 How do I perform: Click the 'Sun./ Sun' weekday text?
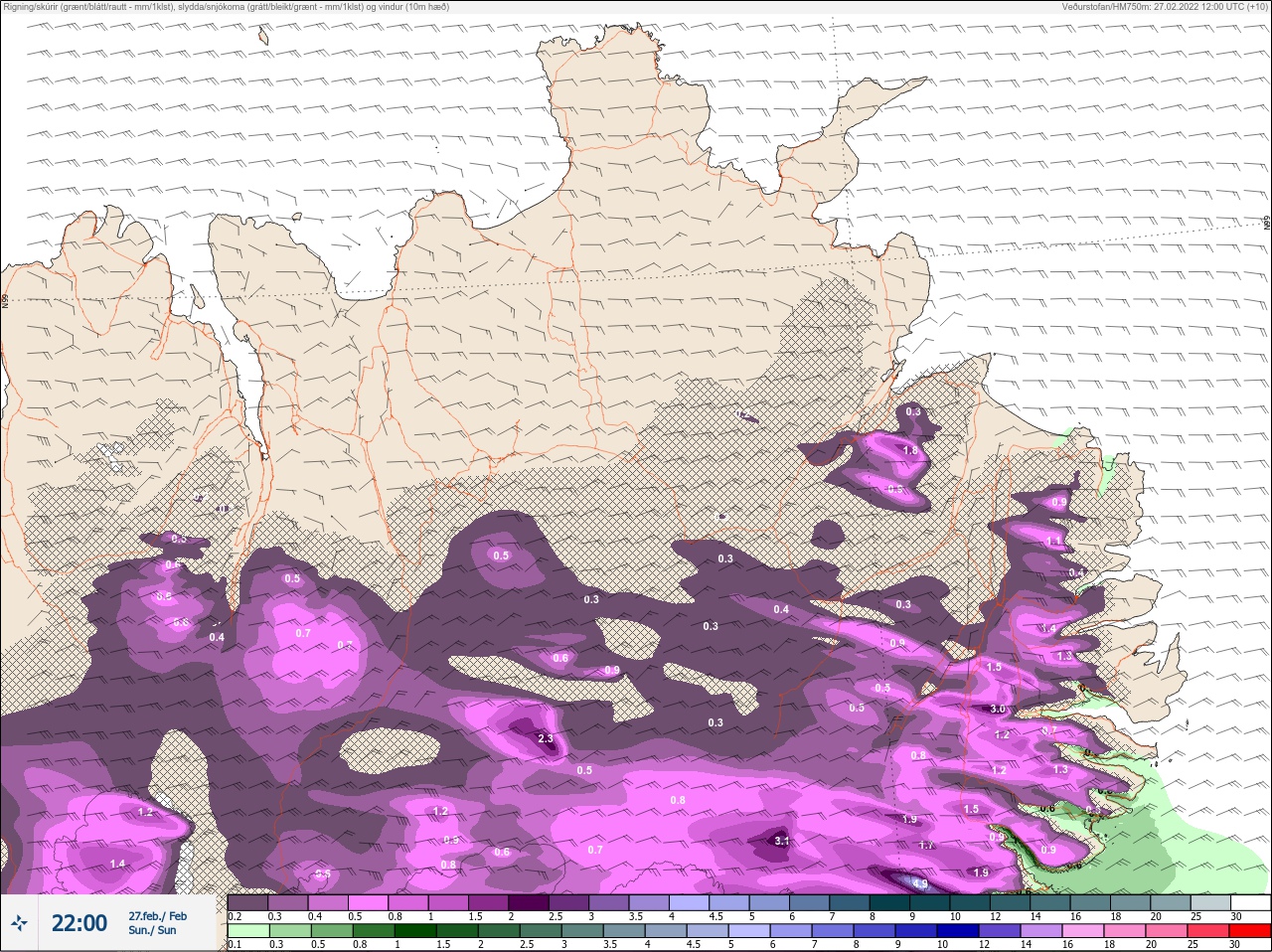tap(152, 930)
